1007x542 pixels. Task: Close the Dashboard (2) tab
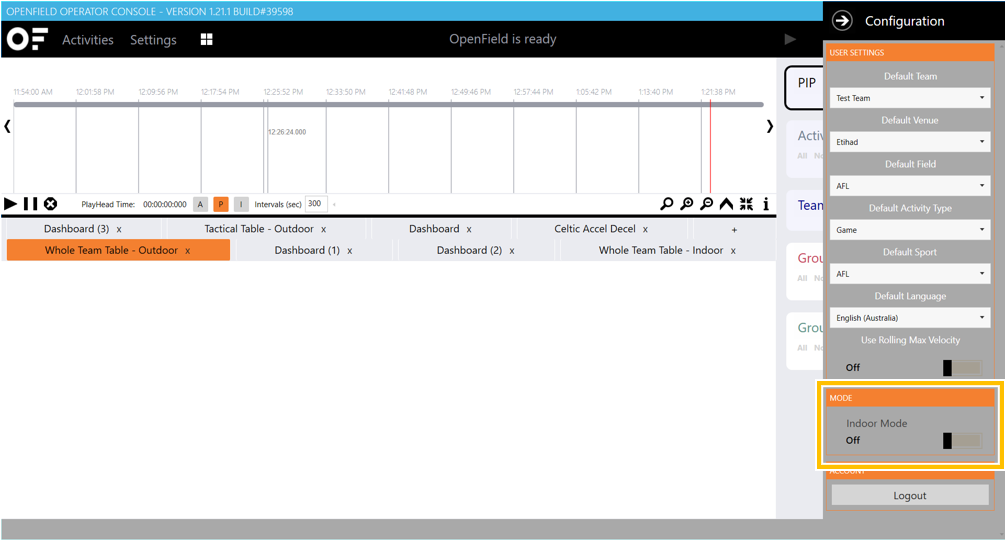pos(512,251)
